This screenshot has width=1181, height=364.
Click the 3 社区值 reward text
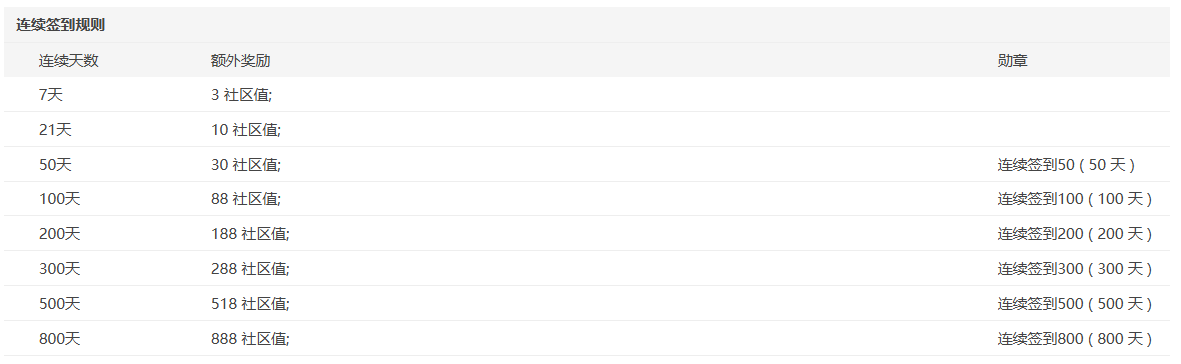241,95
